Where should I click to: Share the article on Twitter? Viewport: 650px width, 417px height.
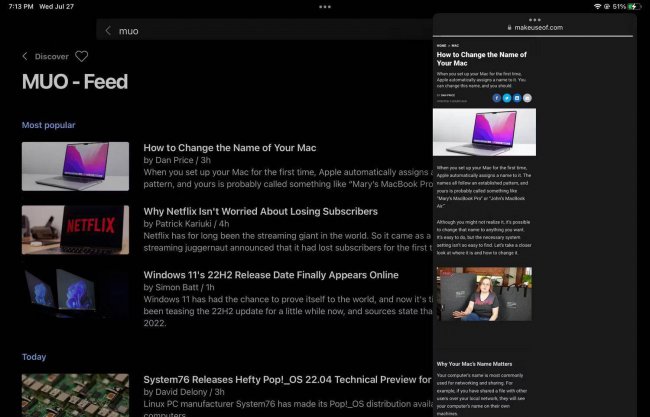click(x=507, y=98)
